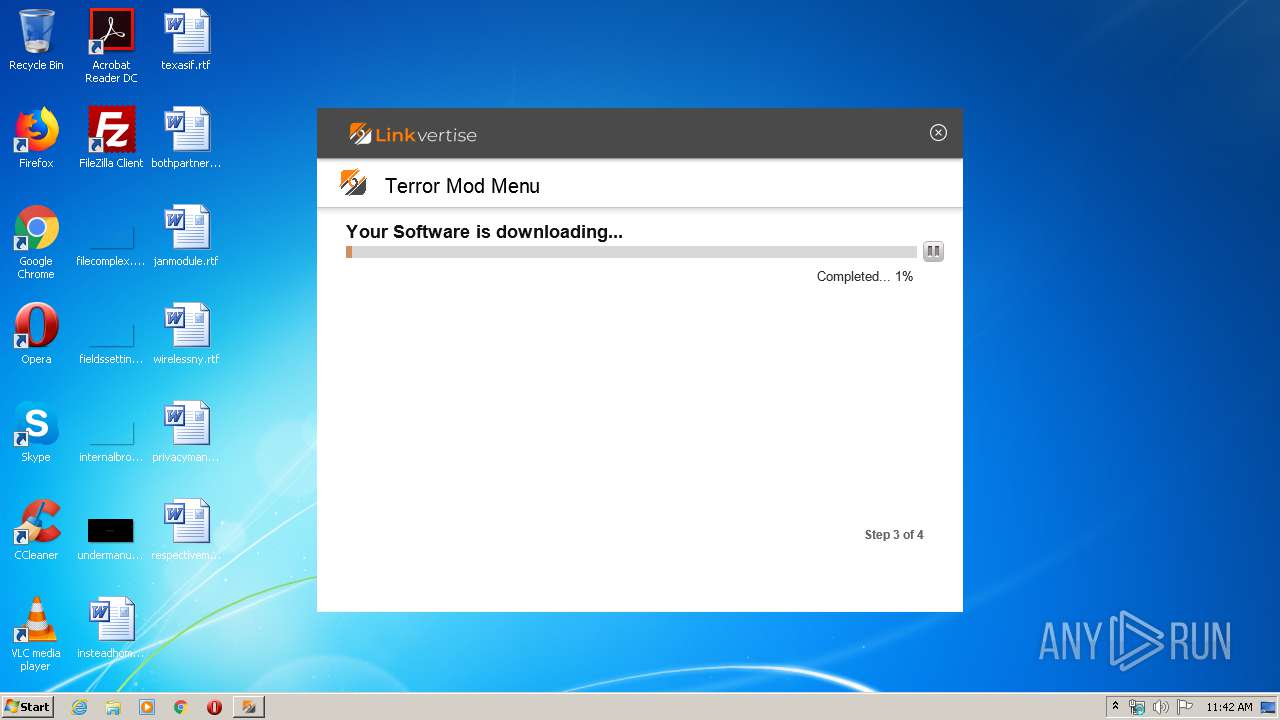Click 'Your Software is downloading...' heading
Image resolution: width=1280 pixels, height=720 pixels.
coord(484,232)
